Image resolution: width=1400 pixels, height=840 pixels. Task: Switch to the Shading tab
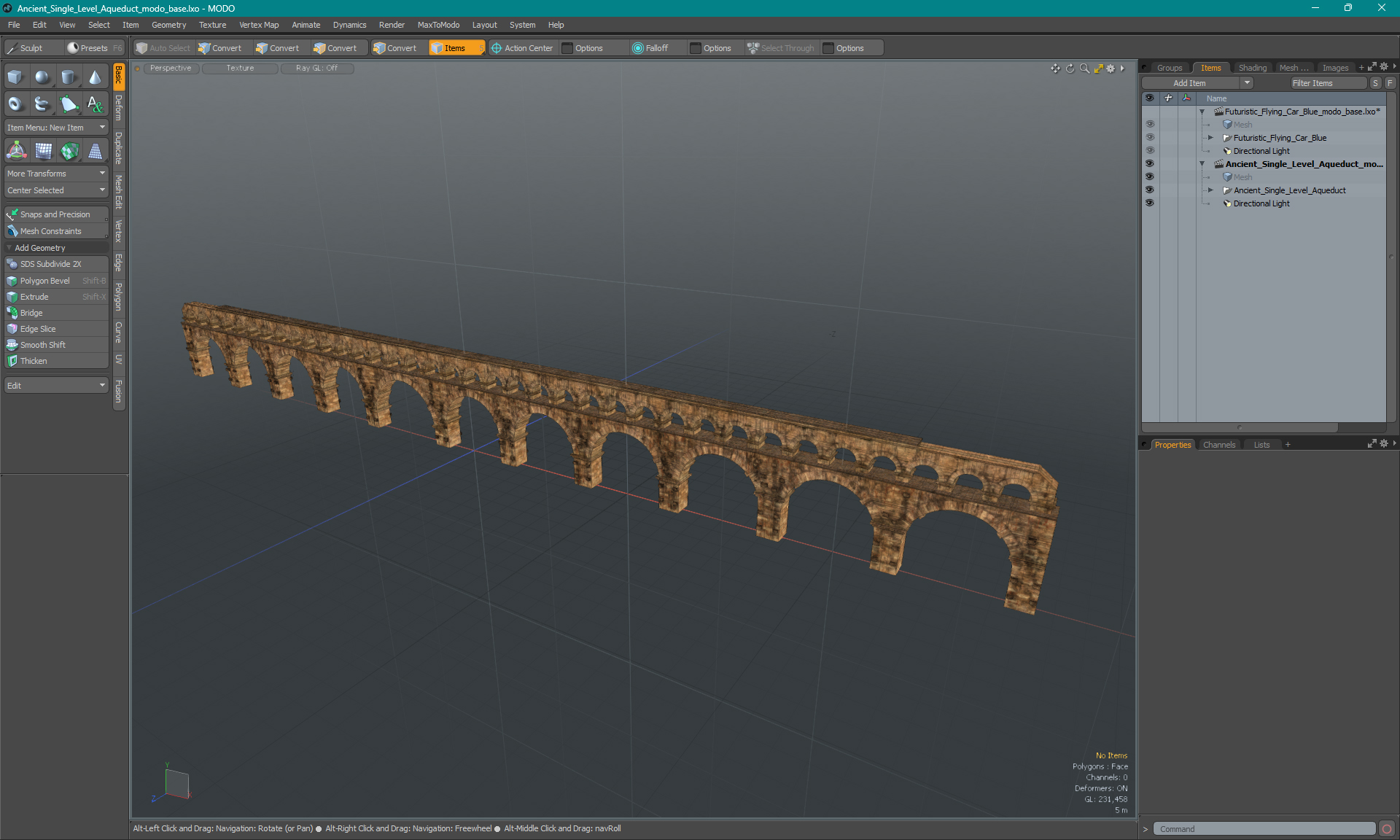pyautogui.click(x=1253, y=67)
